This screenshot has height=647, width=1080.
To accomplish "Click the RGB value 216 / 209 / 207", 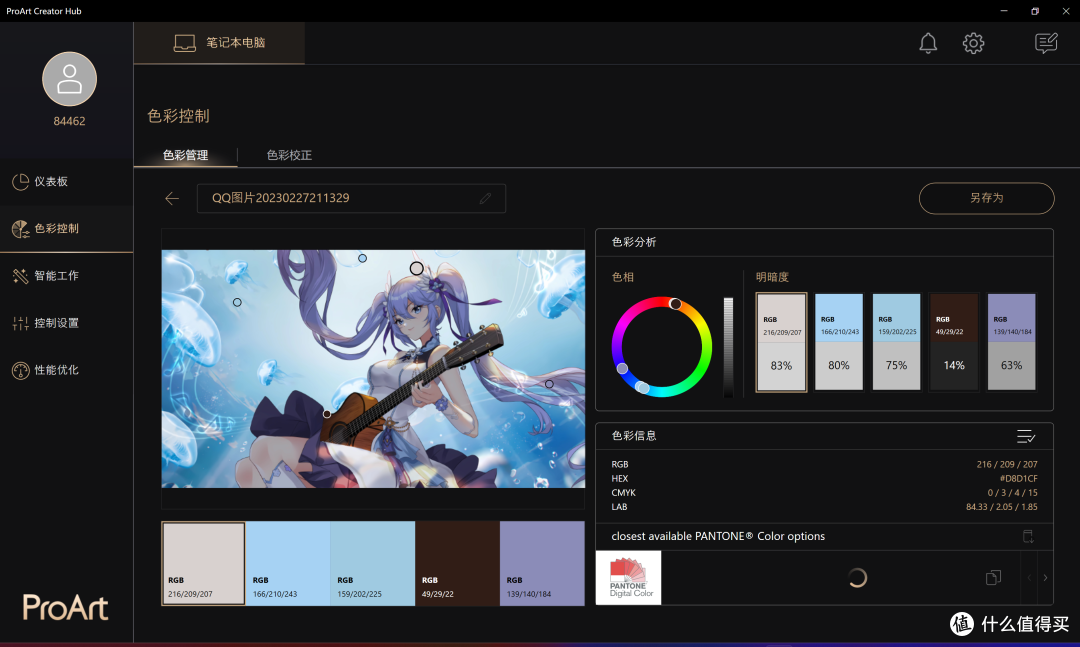I will coord(1007,464).
